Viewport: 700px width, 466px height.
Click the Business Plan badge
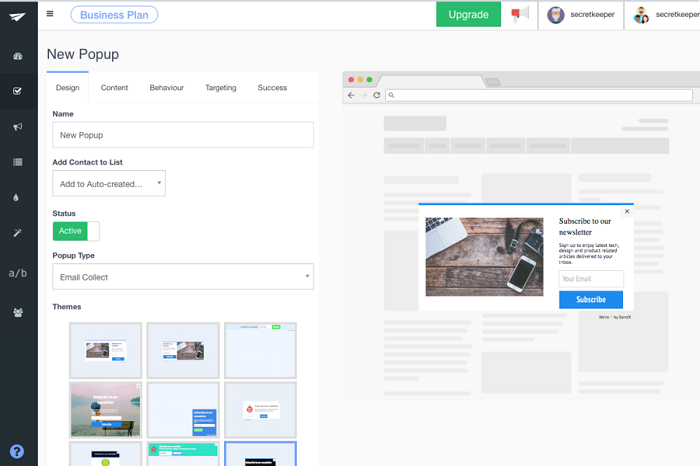[x=114, y=15]
